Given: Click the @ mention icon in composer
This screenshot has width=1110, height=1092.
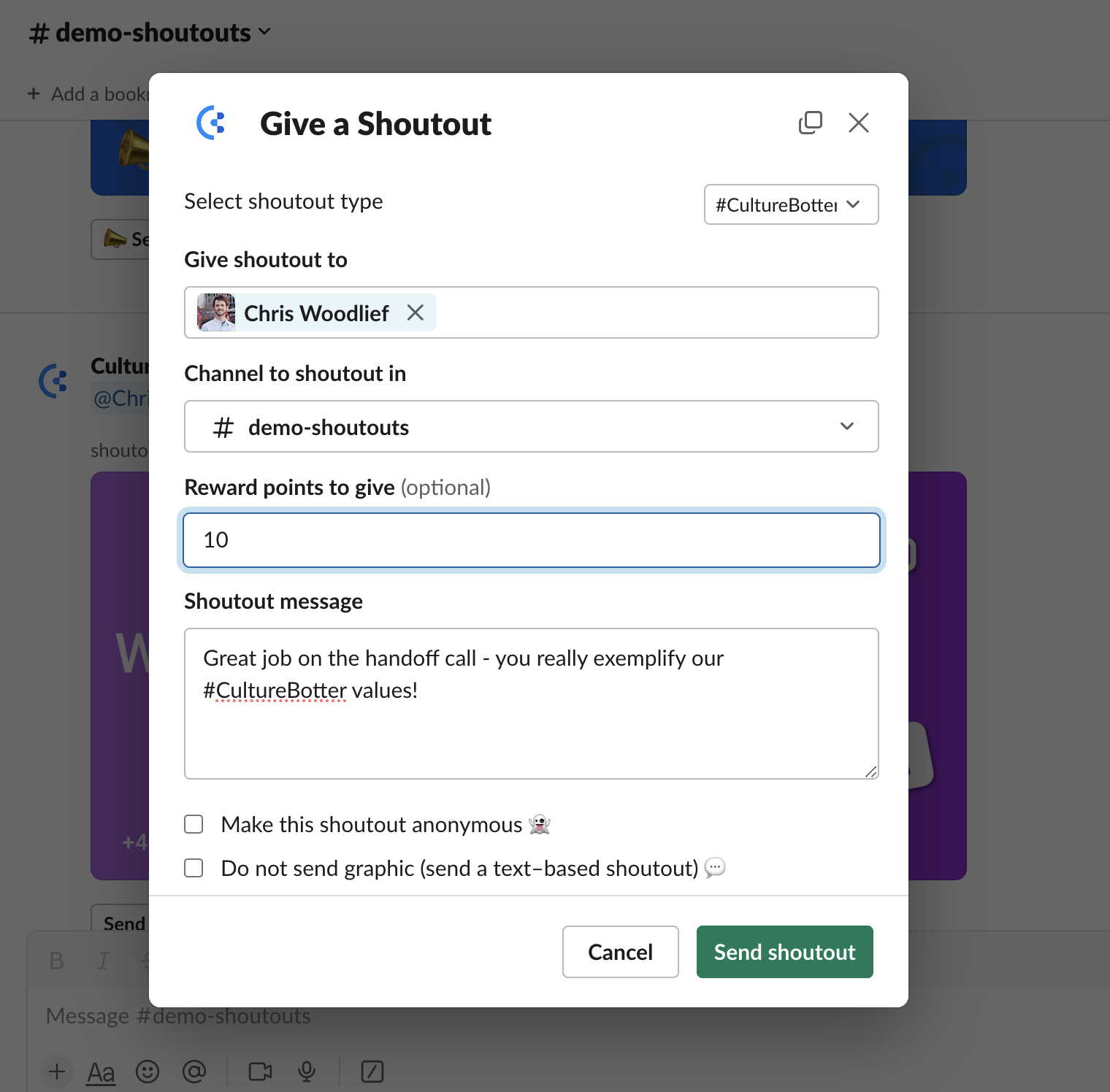Looking at the screenshot, I should pyautogui.click(x=194, y=1072).
